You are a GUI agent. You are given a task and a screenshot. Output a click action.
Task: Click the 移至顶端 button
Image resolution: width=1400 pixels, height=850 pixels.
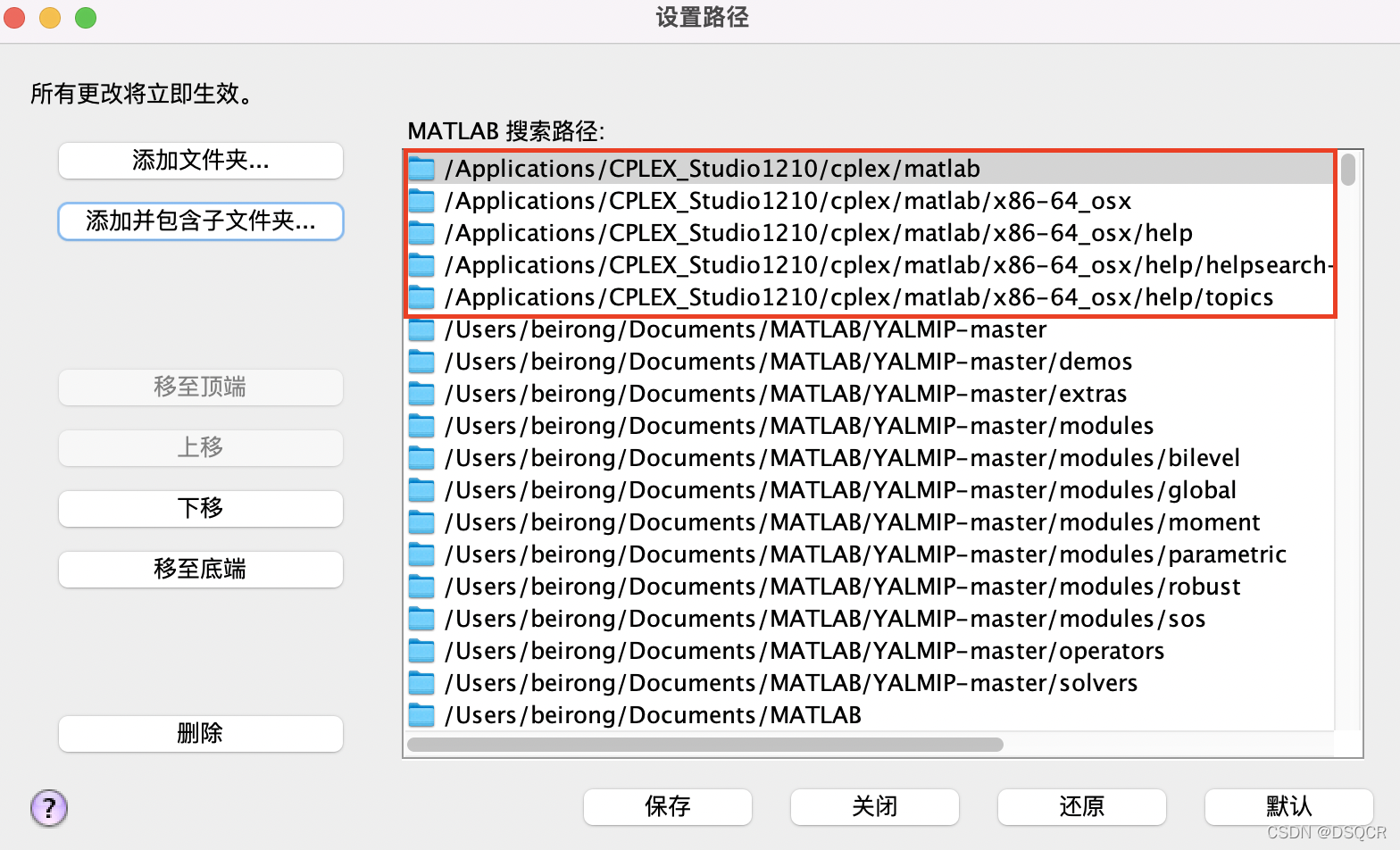coord(201,387)
